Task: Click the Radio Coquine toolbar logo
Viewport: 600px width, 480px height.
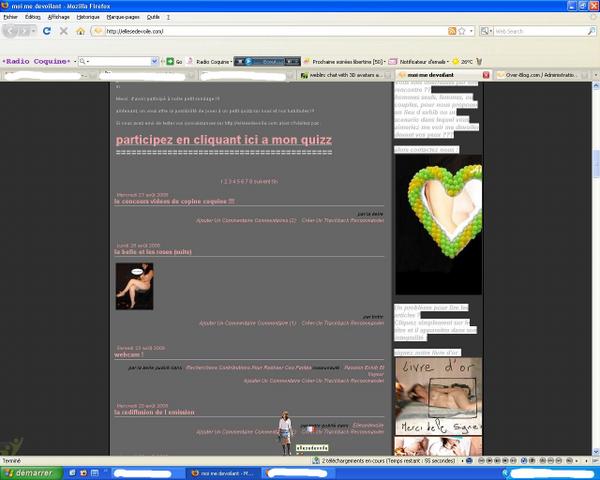Action: pos(36,61)
